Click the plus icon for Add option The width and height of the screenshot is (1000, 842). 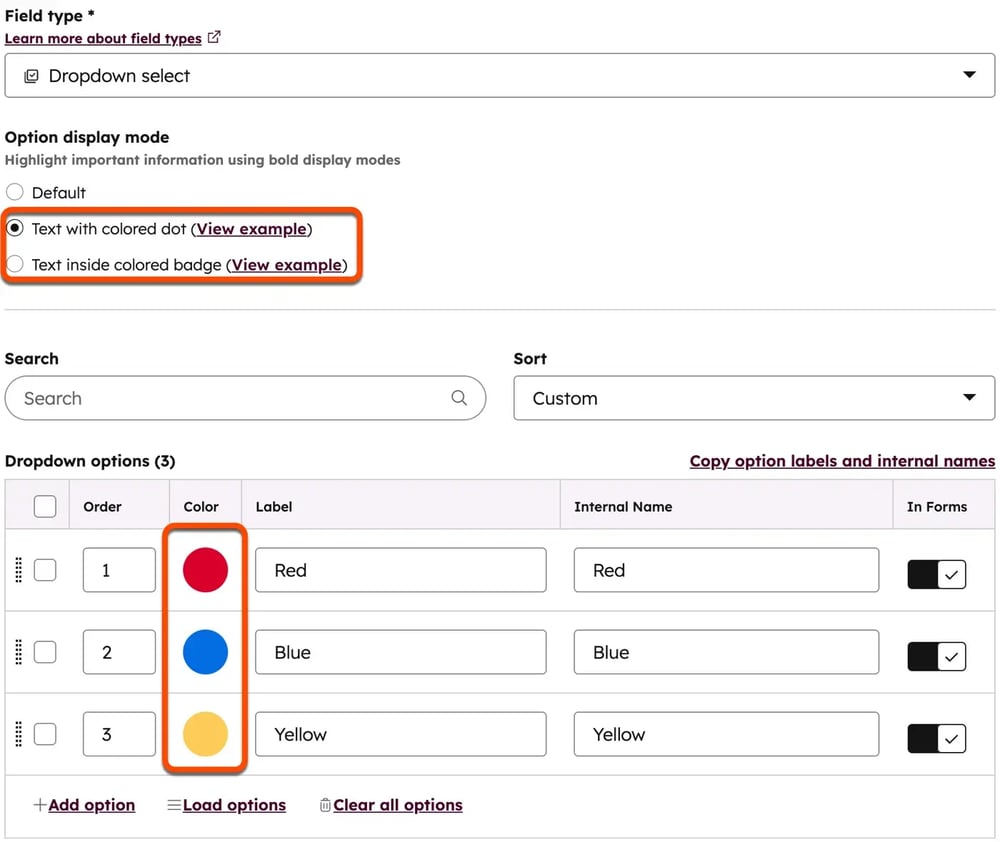coord(39,805)
